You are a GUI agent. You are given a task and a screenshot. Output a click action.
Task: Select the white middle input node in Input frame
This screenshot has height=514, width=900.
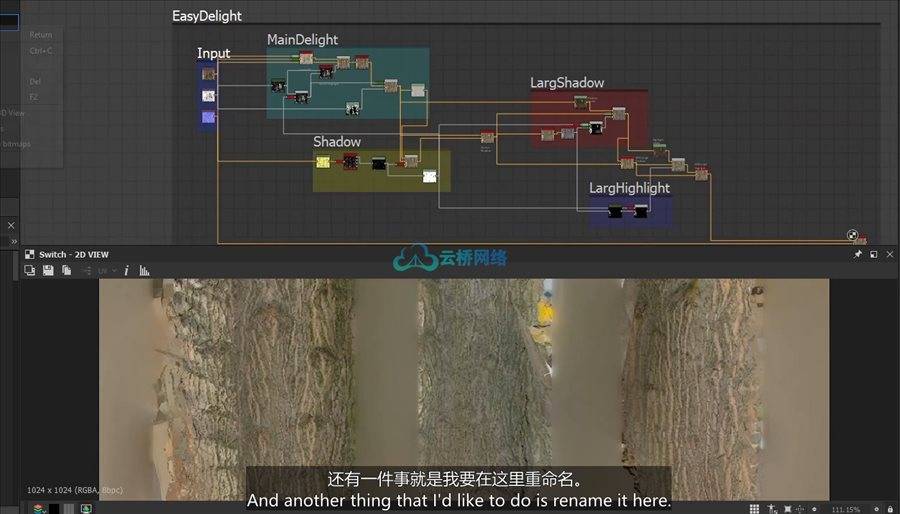(x=209, y=96)
